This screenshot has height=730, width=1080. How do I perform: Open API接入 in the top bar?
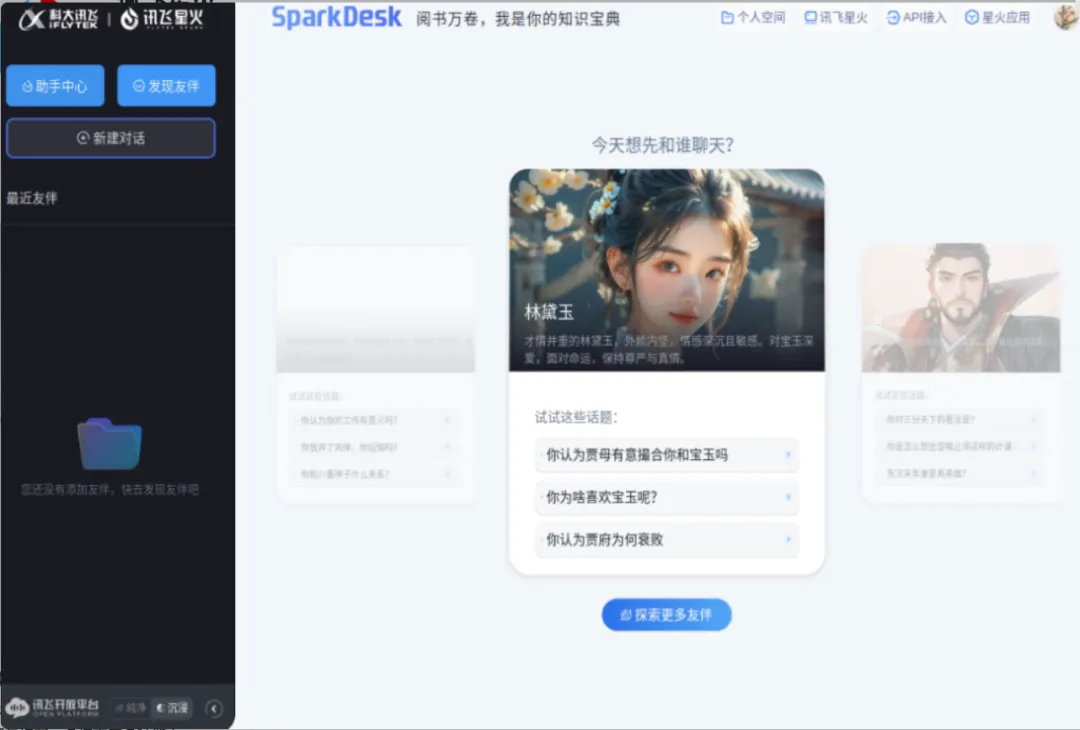pos(916,17)
